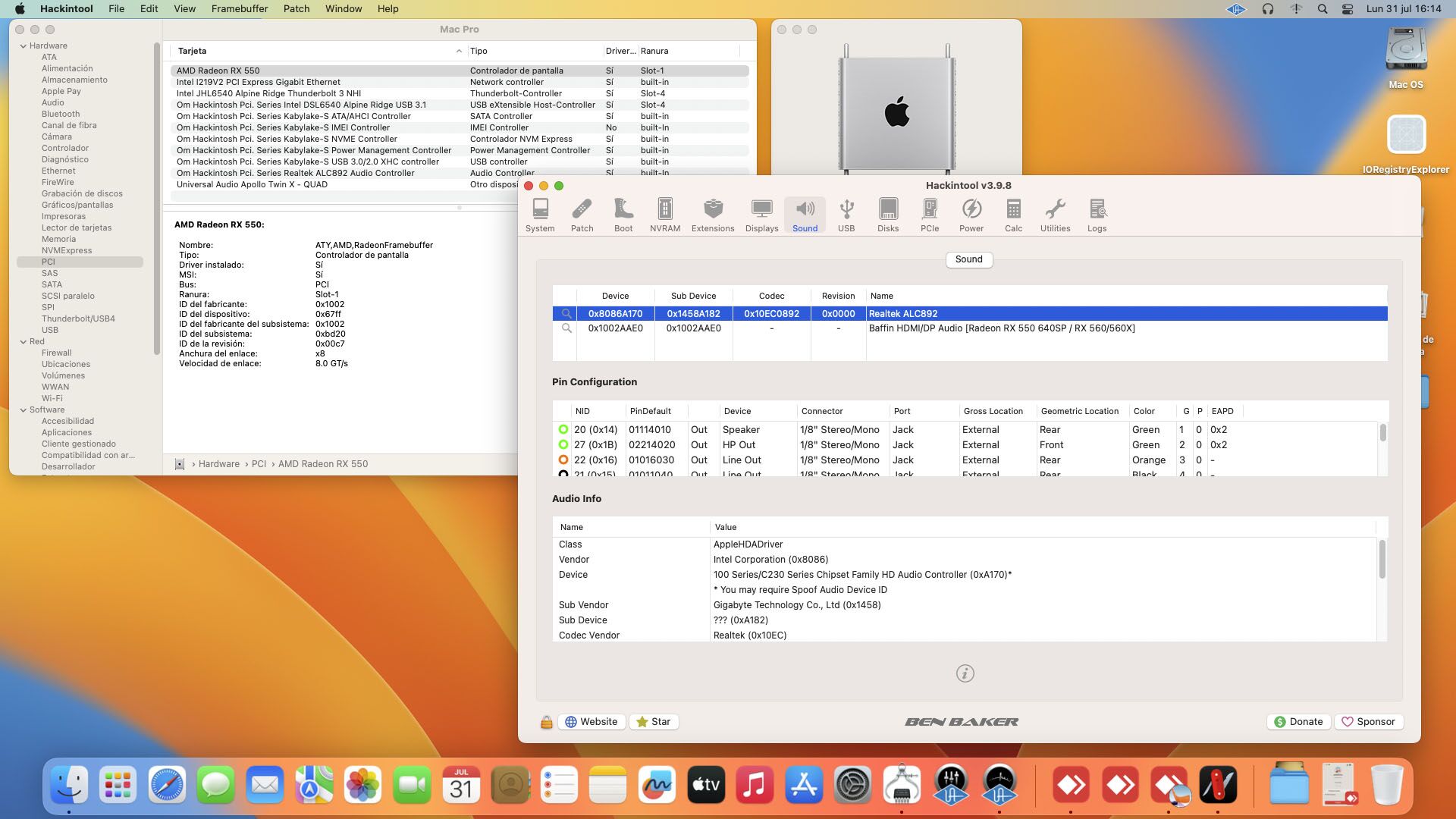Open the Framebuffer menu
The width and height of the screenshot is (1456, 819).
tap(239, 8)
